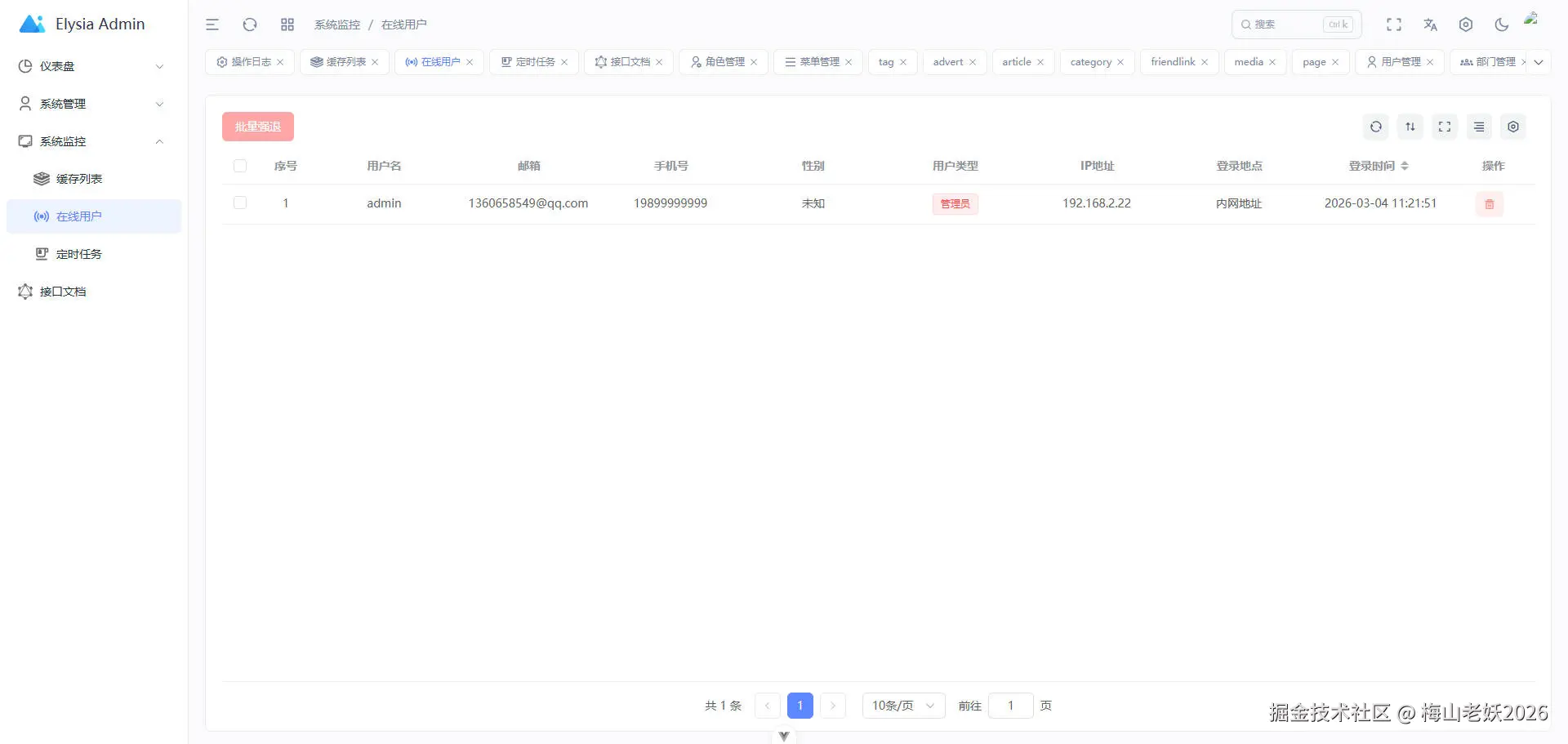This screenshot has height=744, width=1568.
Task: Force logout admin with red trash icon
Action: [1490, 204]
